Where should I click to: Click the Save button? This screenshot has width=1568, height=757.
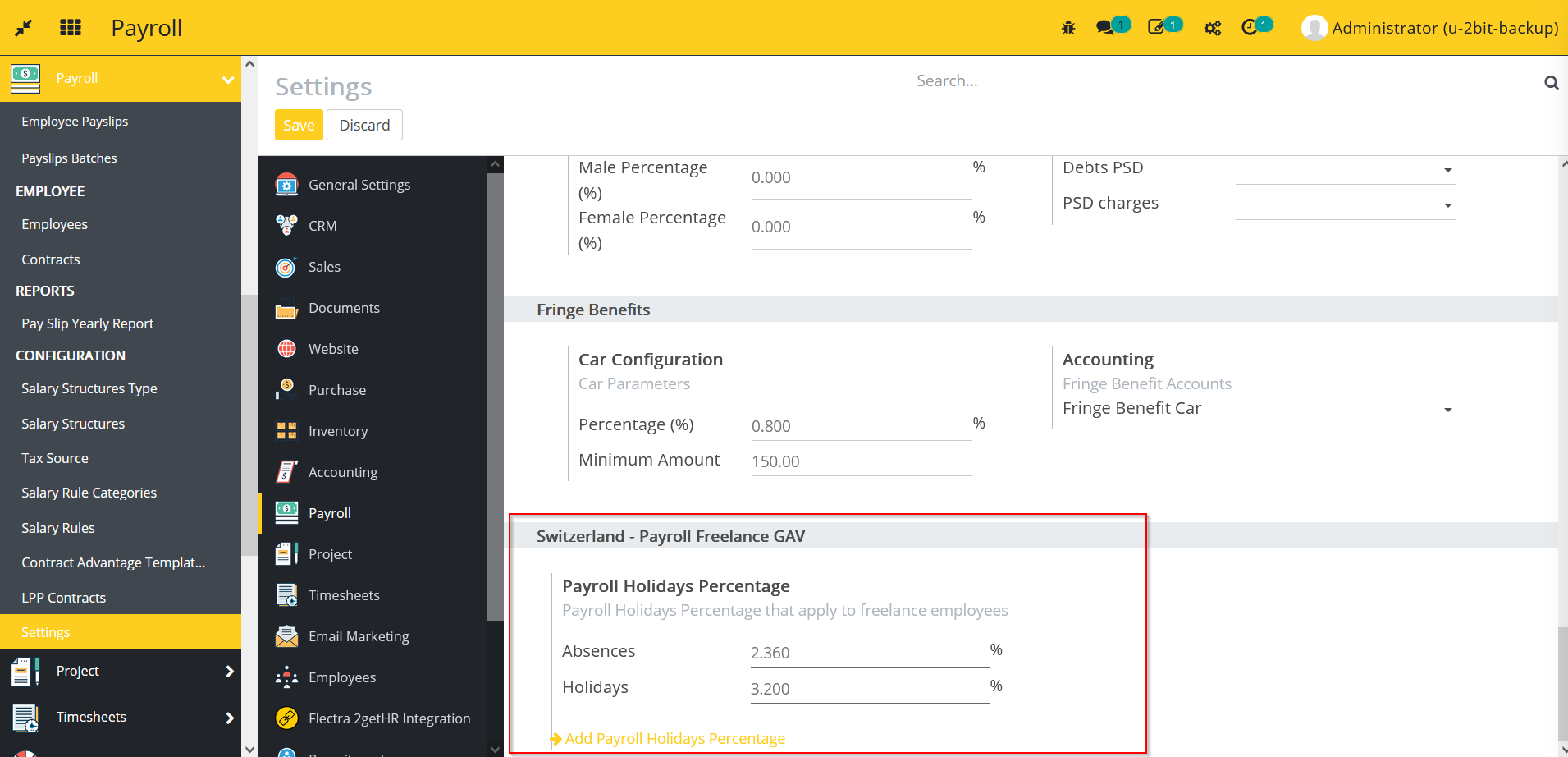[298, 125]
